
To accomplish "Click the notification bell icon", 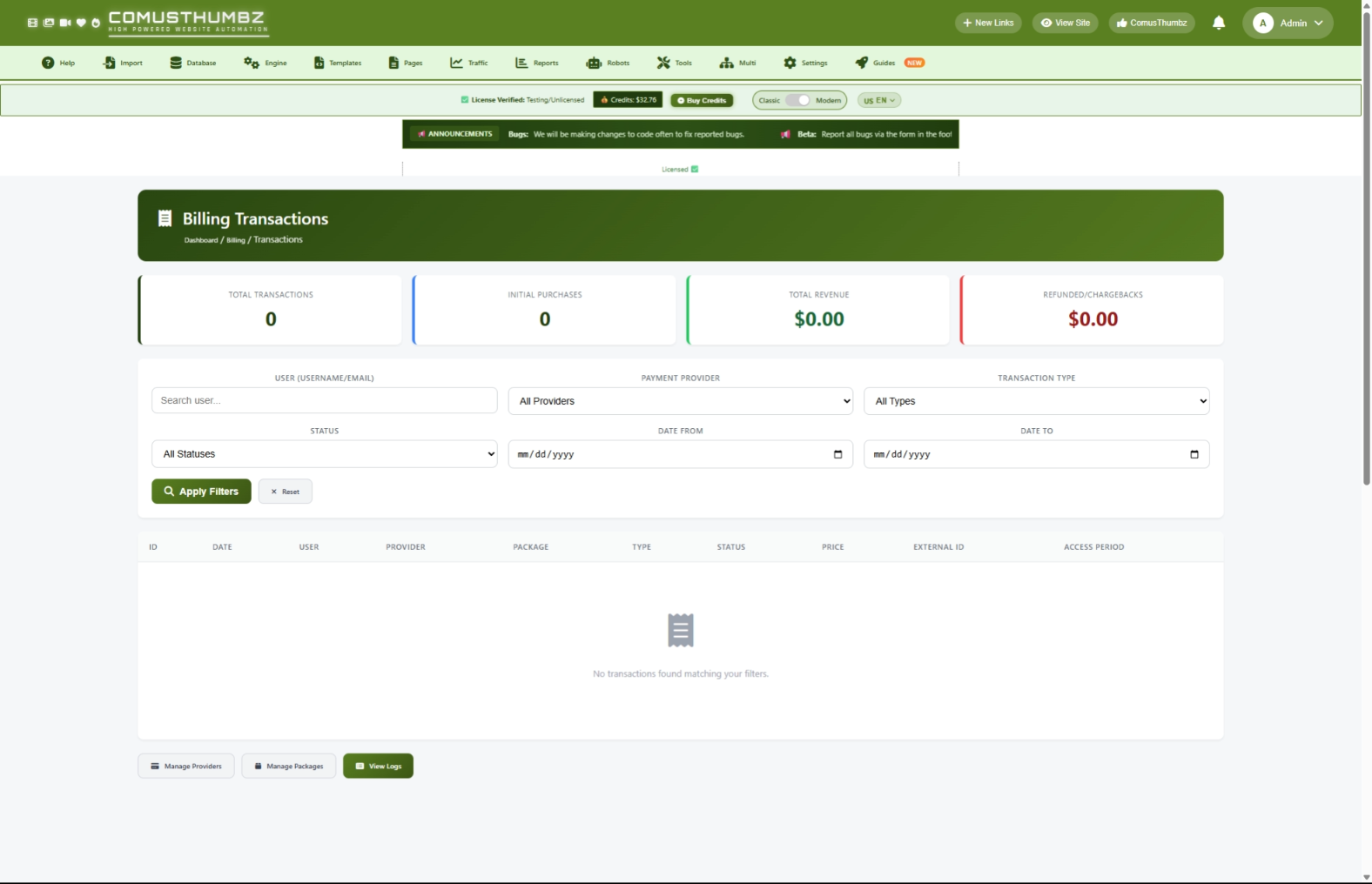I will [x=1218, y=23].
